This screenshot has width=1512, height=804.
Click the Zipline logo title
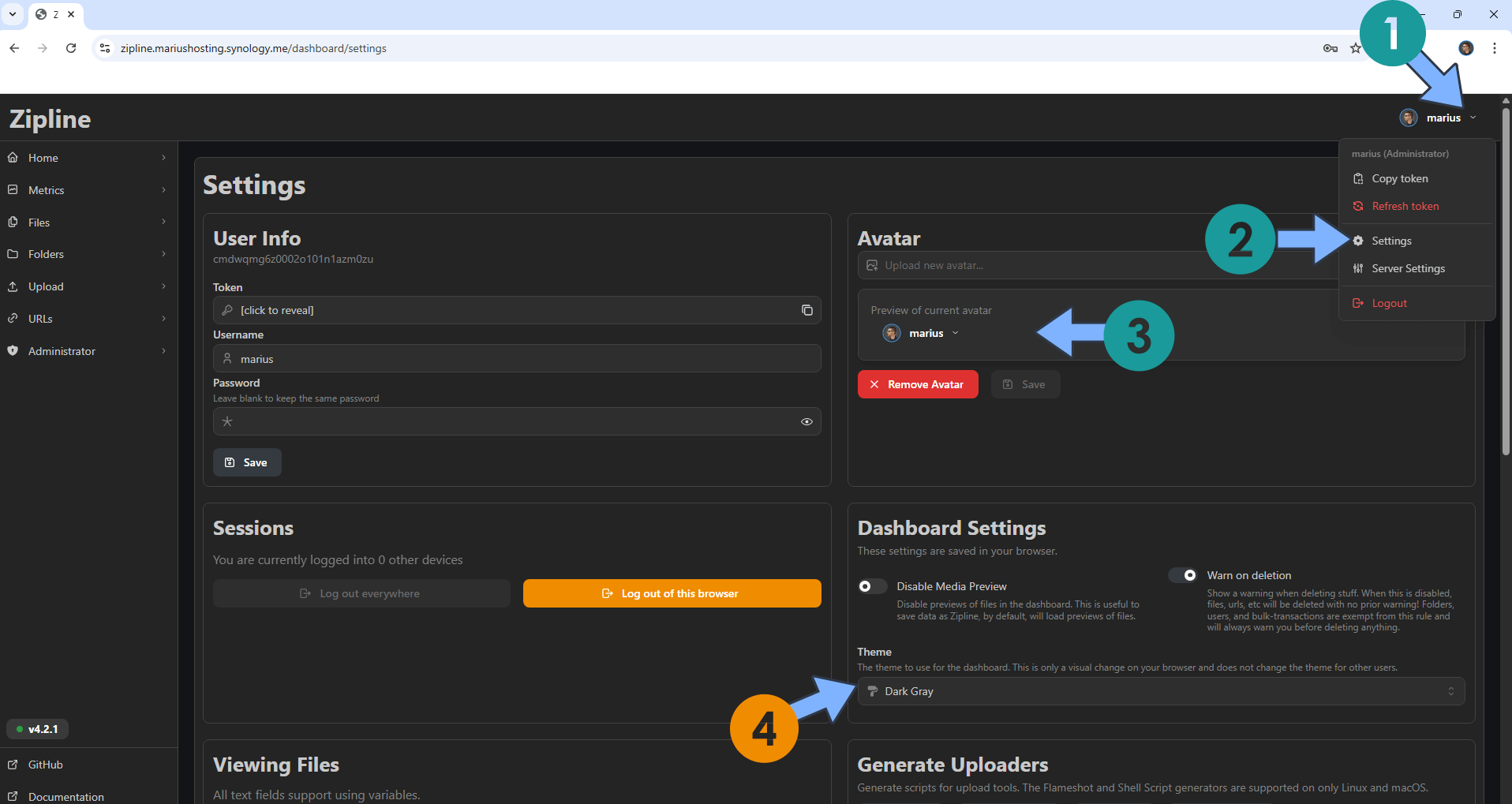point(50,118)
